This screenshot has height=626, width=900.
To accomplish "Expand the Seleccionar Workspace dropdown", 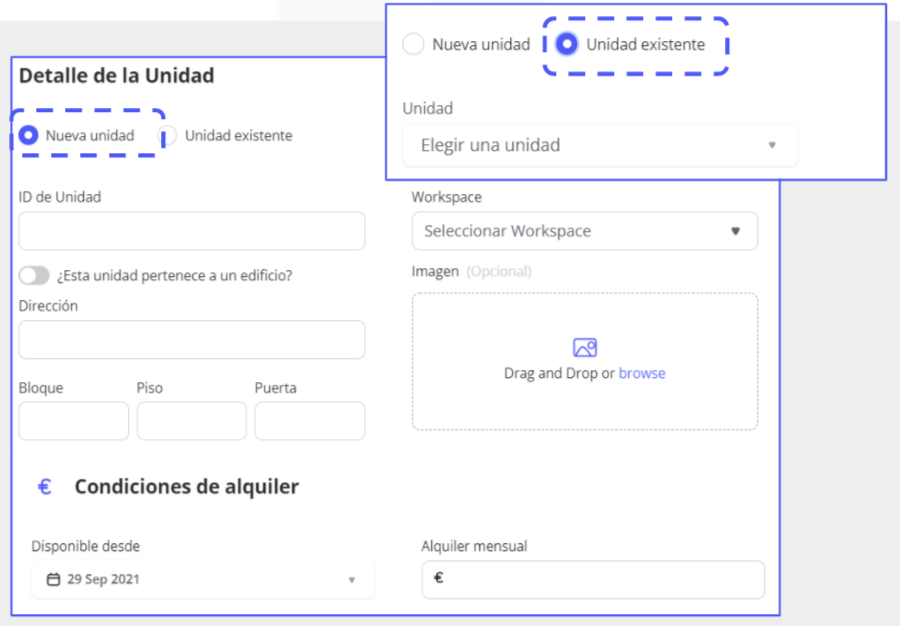I will [584, 231].
